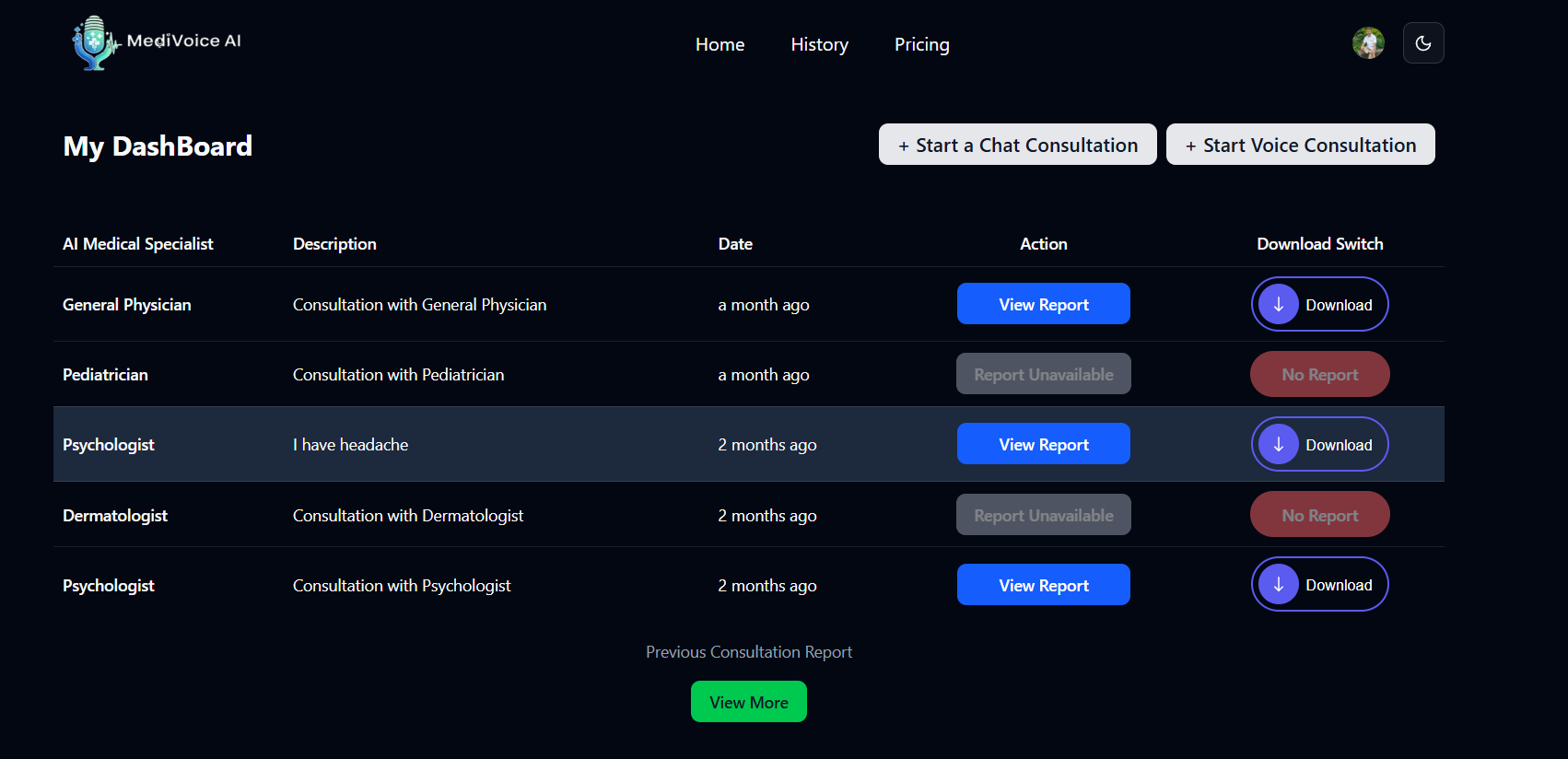Click No Report in Pediatrician row
1568x759 pixels.
(1320, 374)
